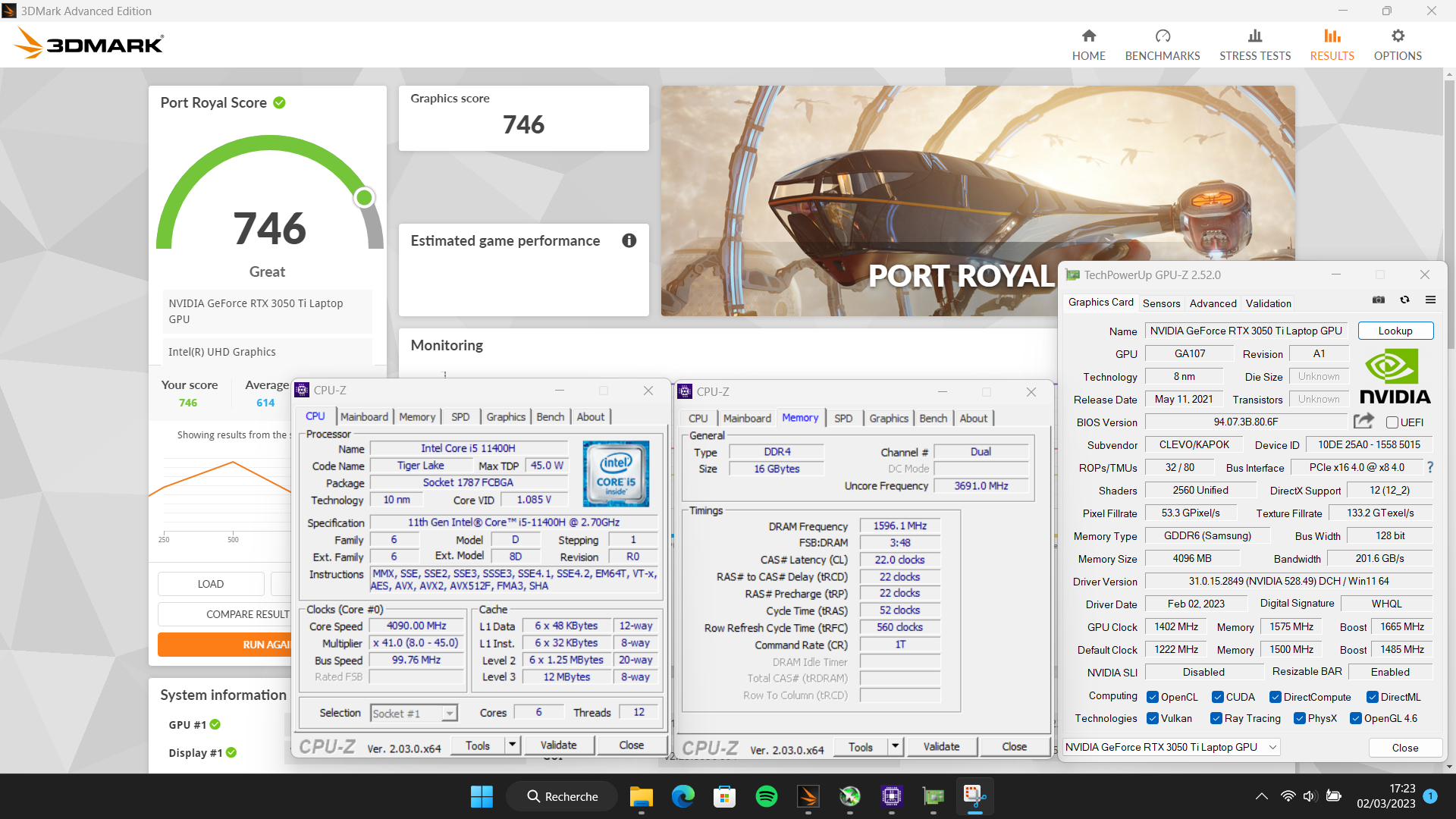Click the Bus Interface question mark in GPU-Z

click(x=1430, y=467)
